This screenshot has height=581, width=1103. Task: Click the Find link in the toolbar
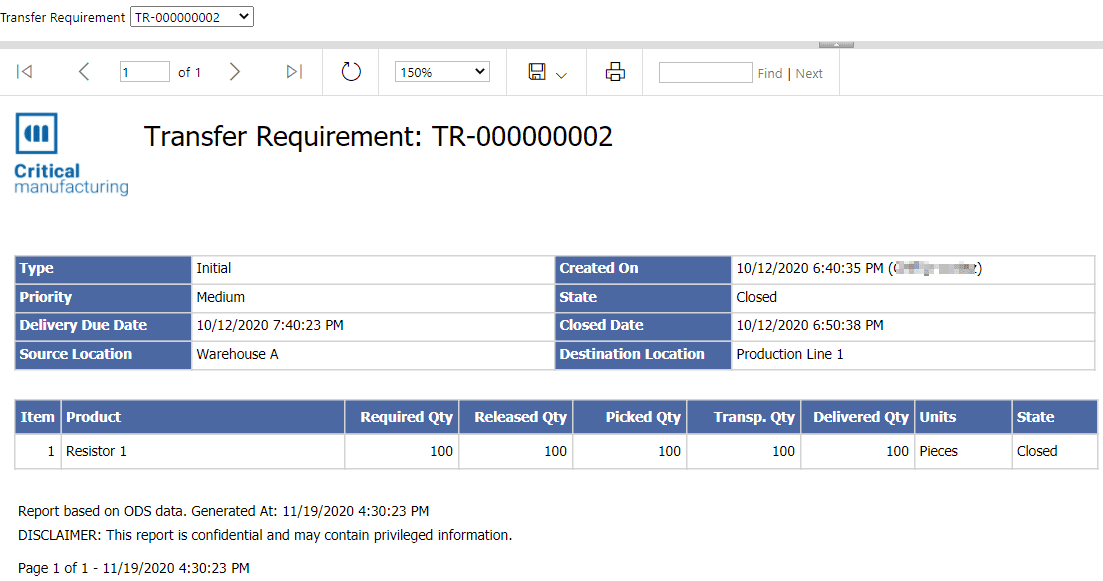pos(770,73)
